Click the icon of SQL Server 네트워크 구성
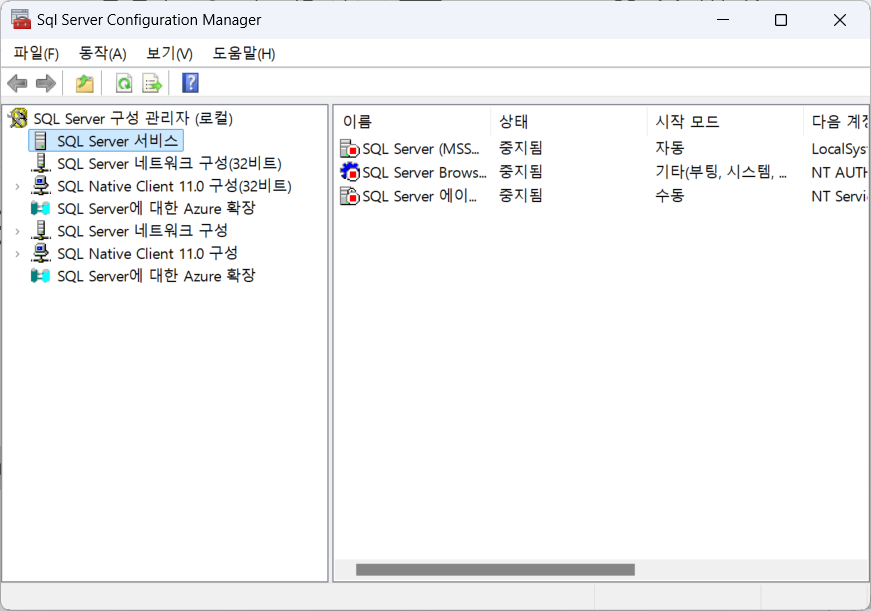Image resolution: width=871 pixels, height=611 pixels. pyautogui.click(x=41, y=231)
